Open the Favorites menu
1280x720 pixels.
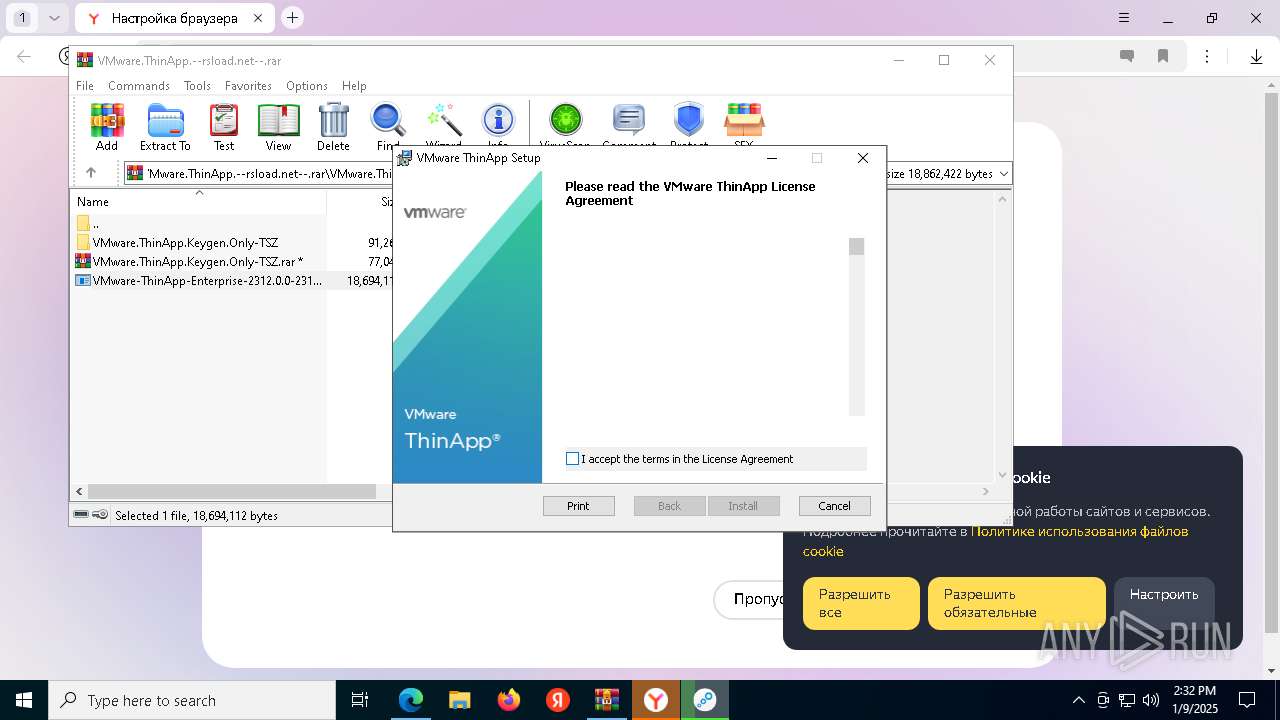tap(248, 86)
